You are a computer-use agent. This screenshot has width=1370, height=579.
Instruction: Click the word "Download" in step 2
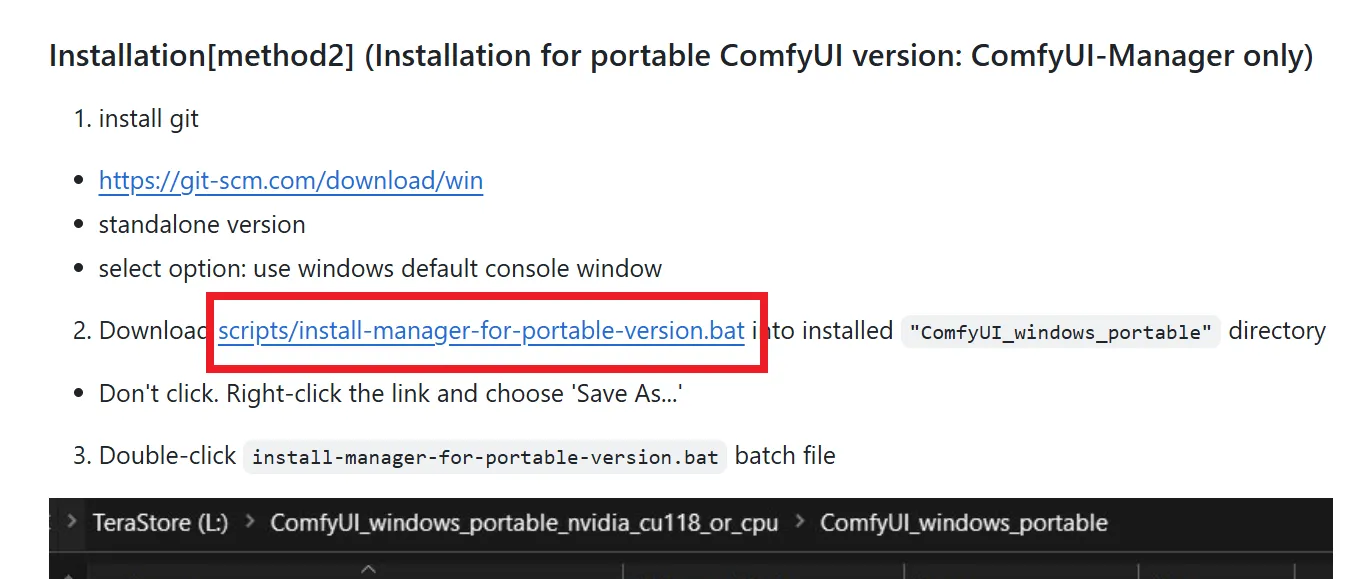[x=152, y=331]
